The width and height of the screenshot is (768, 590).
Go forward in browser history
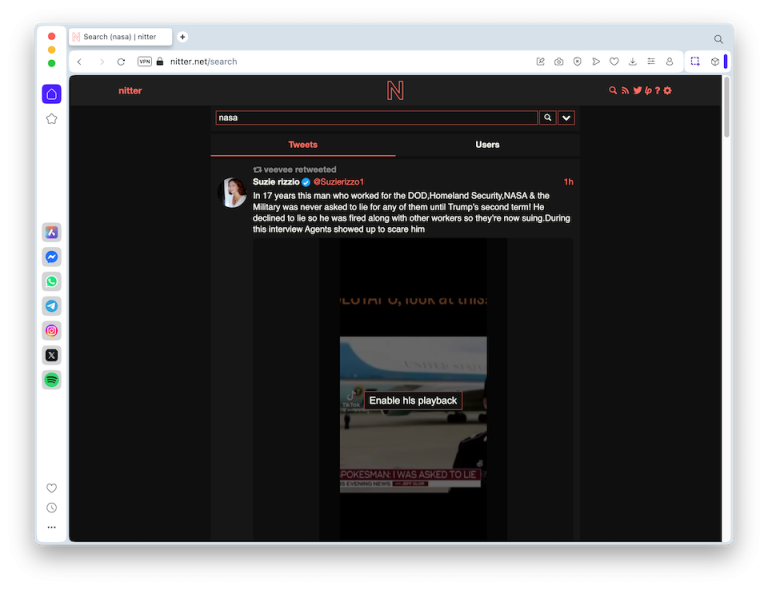101,62
